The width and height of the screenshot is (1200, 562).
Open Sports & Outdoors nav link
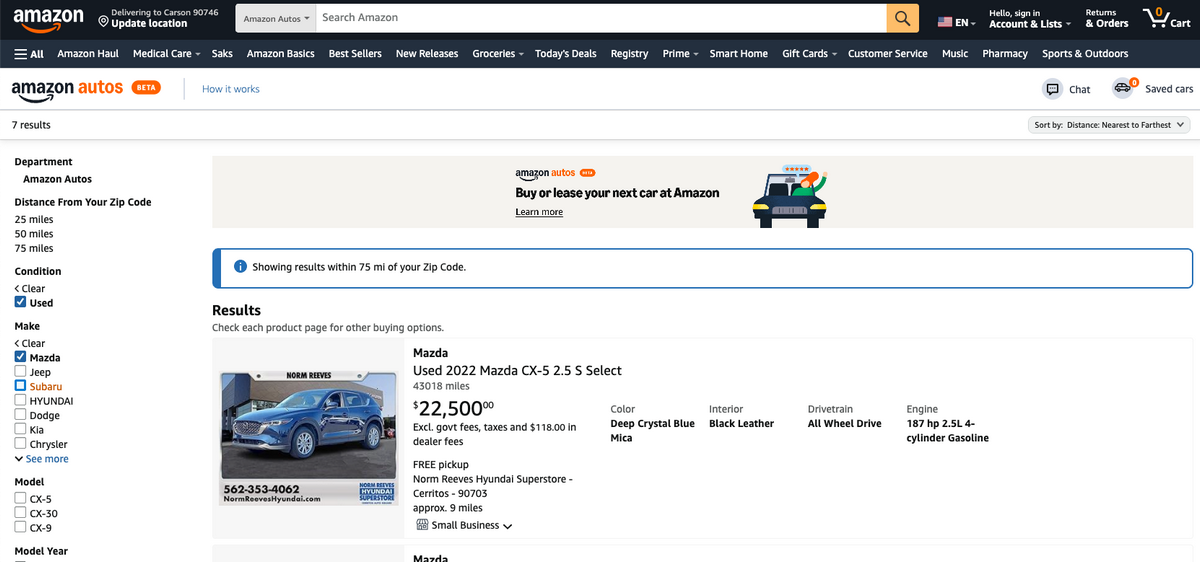1084,54
